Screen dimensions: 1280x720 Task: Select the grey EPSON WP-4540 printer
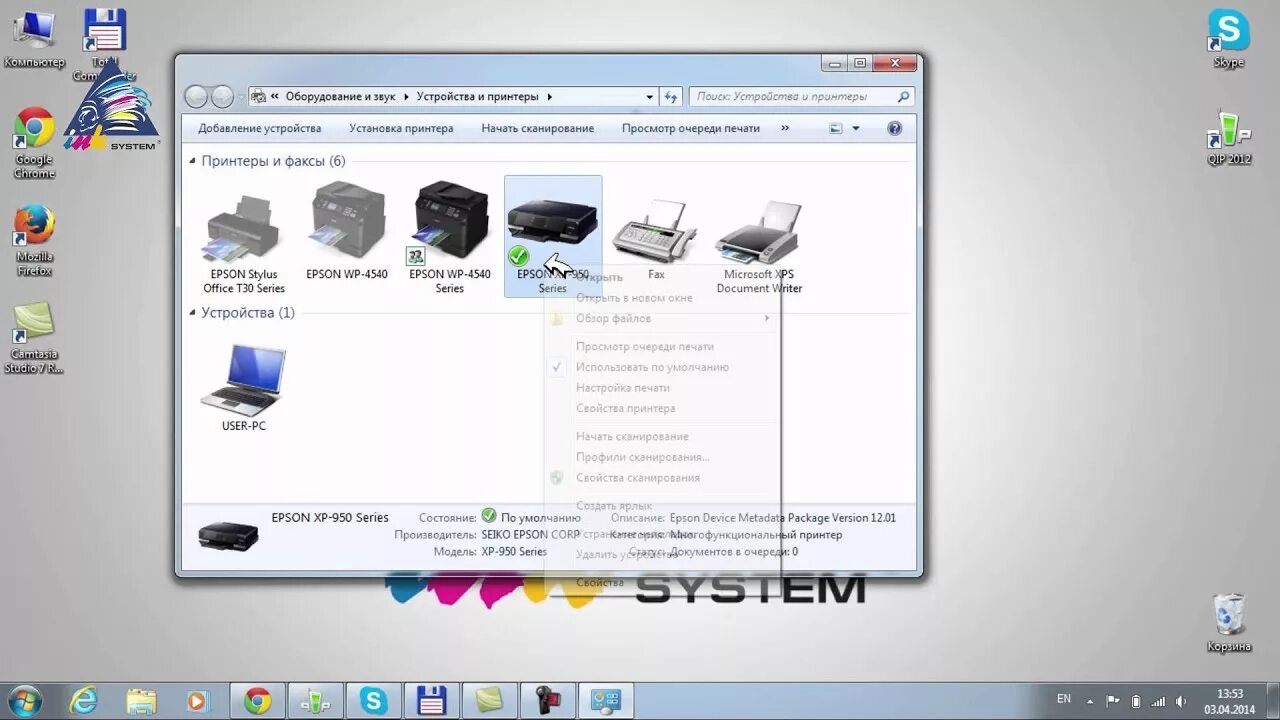pos(347,232)
